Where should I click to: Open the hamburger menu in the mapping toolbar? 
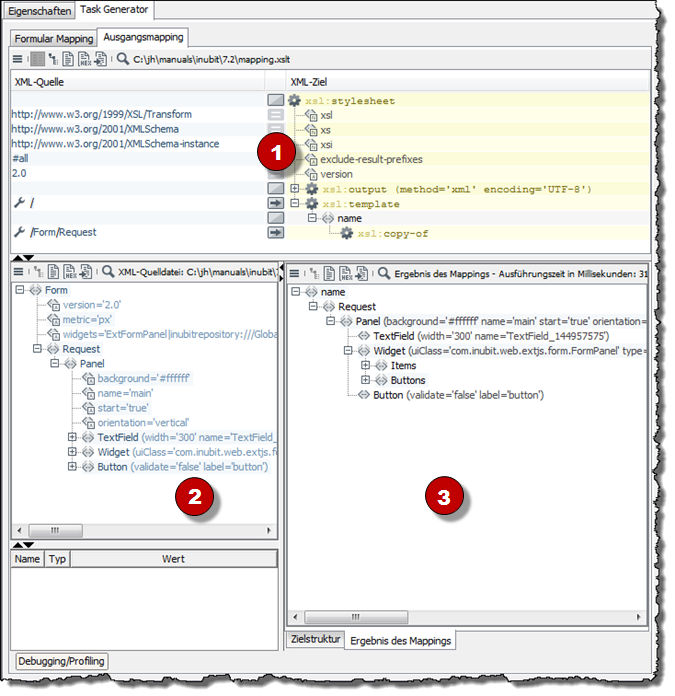click(17, 59)
